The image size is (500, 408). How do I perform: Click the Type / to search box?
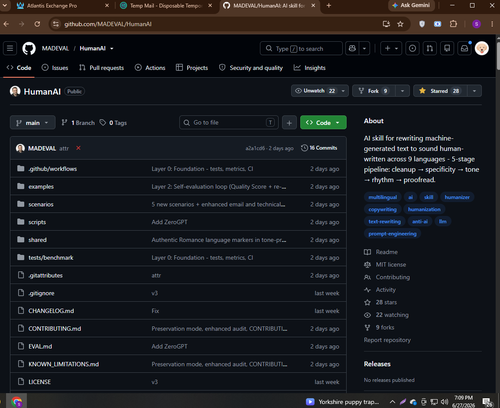[x=301, y=49]
